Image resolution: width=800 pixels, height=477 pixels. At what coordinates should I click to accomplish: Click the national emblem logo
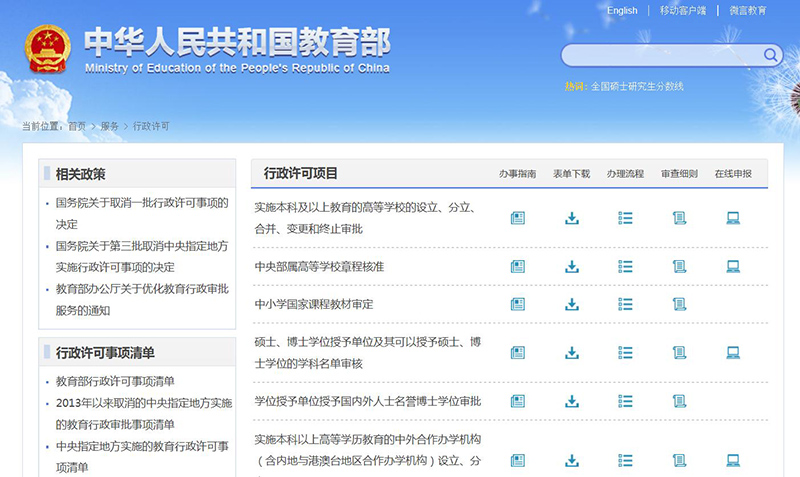pos(47,49)
